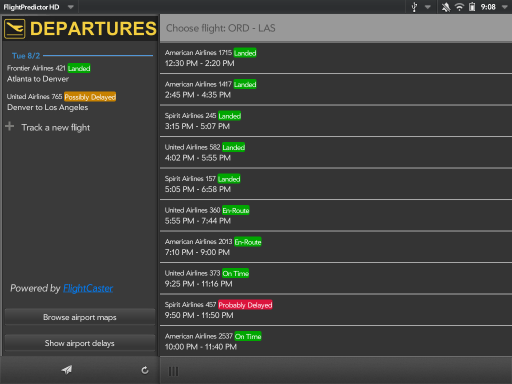Click the 2:45 PM - 4:35 PM time text

click(x=198, y=95)
